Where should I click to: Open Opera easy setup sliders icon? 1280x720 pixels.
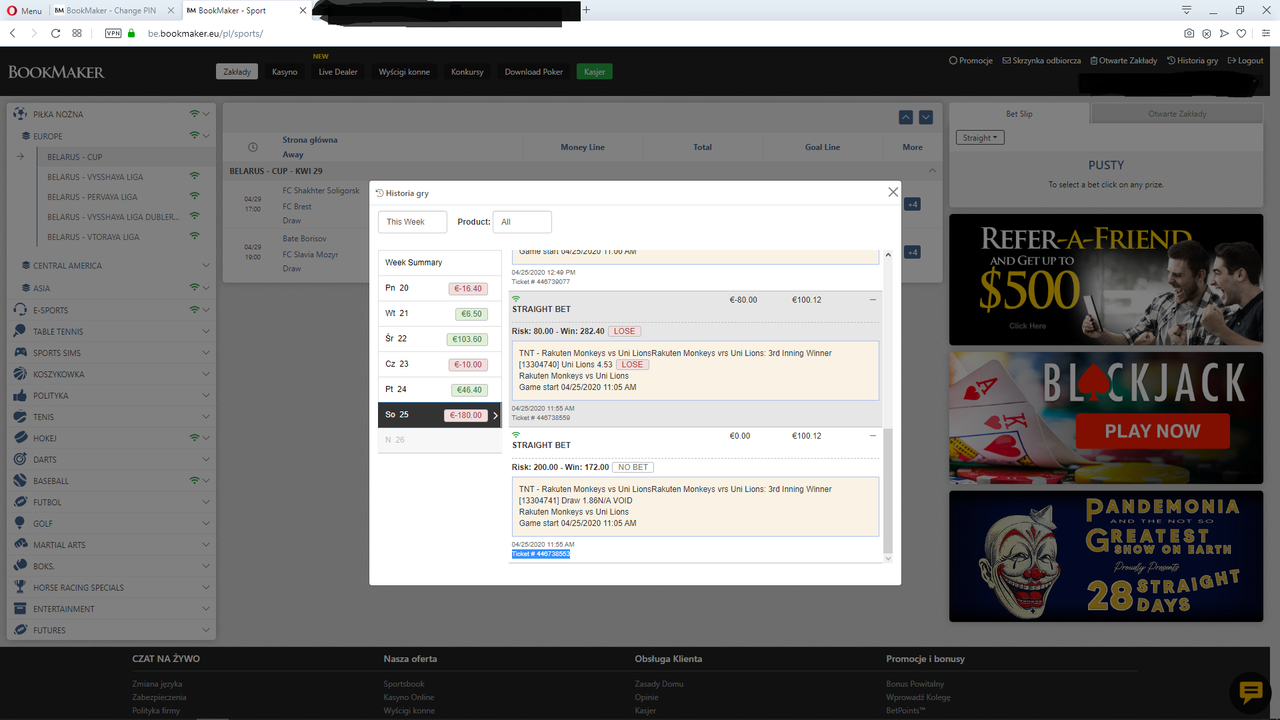(x=1267, y=33)
